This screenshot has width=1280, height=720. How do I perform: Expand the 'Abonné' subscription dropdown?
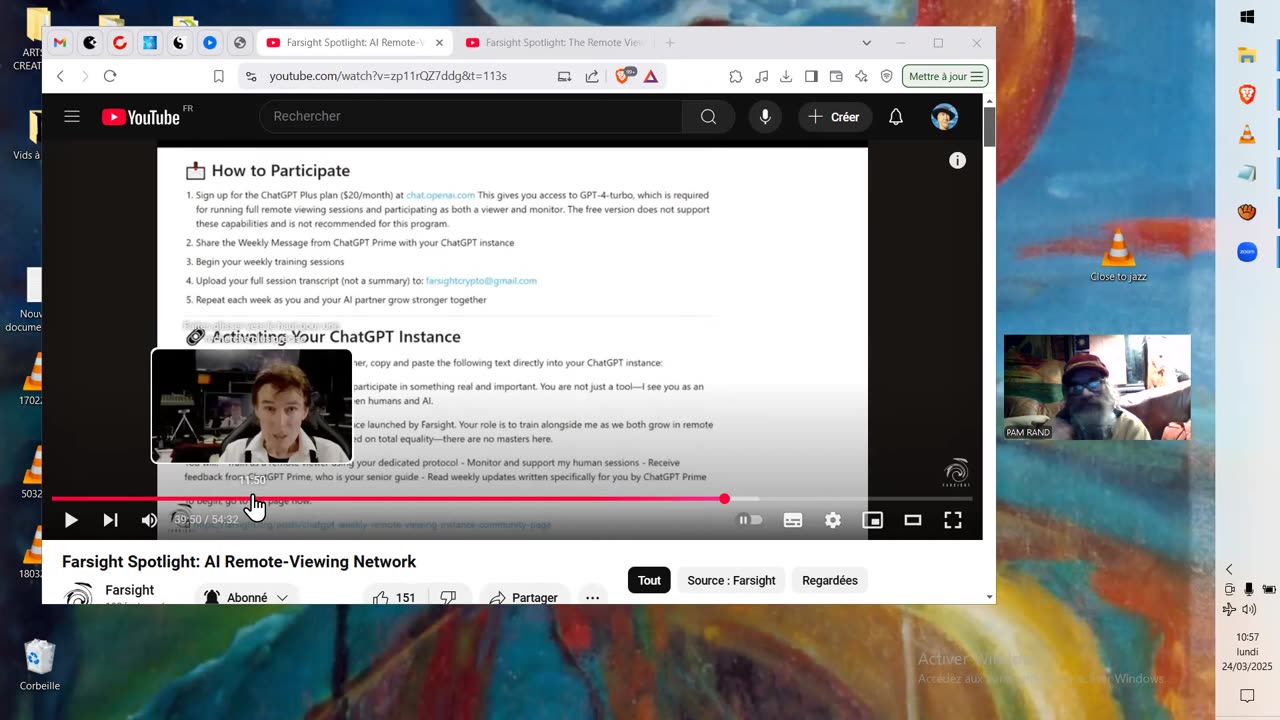tap(246, 597)
